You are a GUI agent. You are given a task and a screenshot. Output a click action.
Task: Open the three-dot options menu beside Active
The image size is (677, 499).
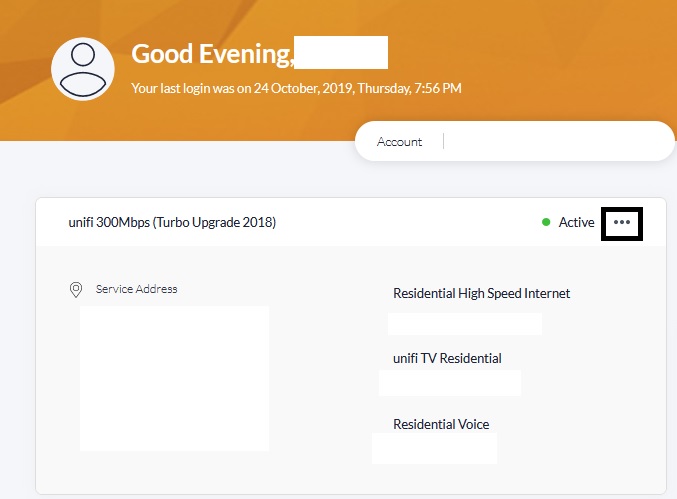click(622, 222)
